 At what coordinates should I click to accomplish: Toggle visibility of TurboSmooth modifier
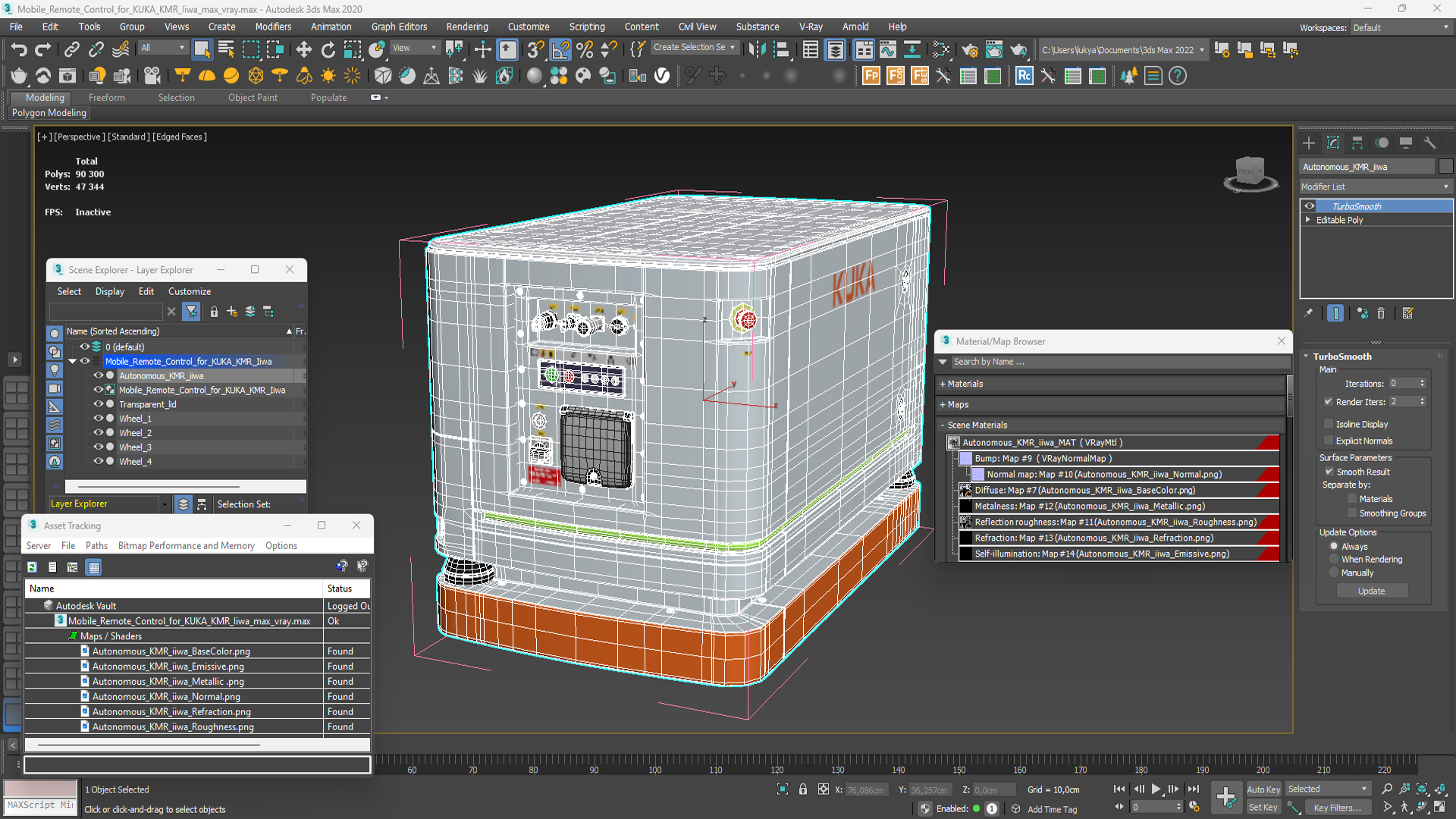pyautogui.click(x=1309, y=206)
